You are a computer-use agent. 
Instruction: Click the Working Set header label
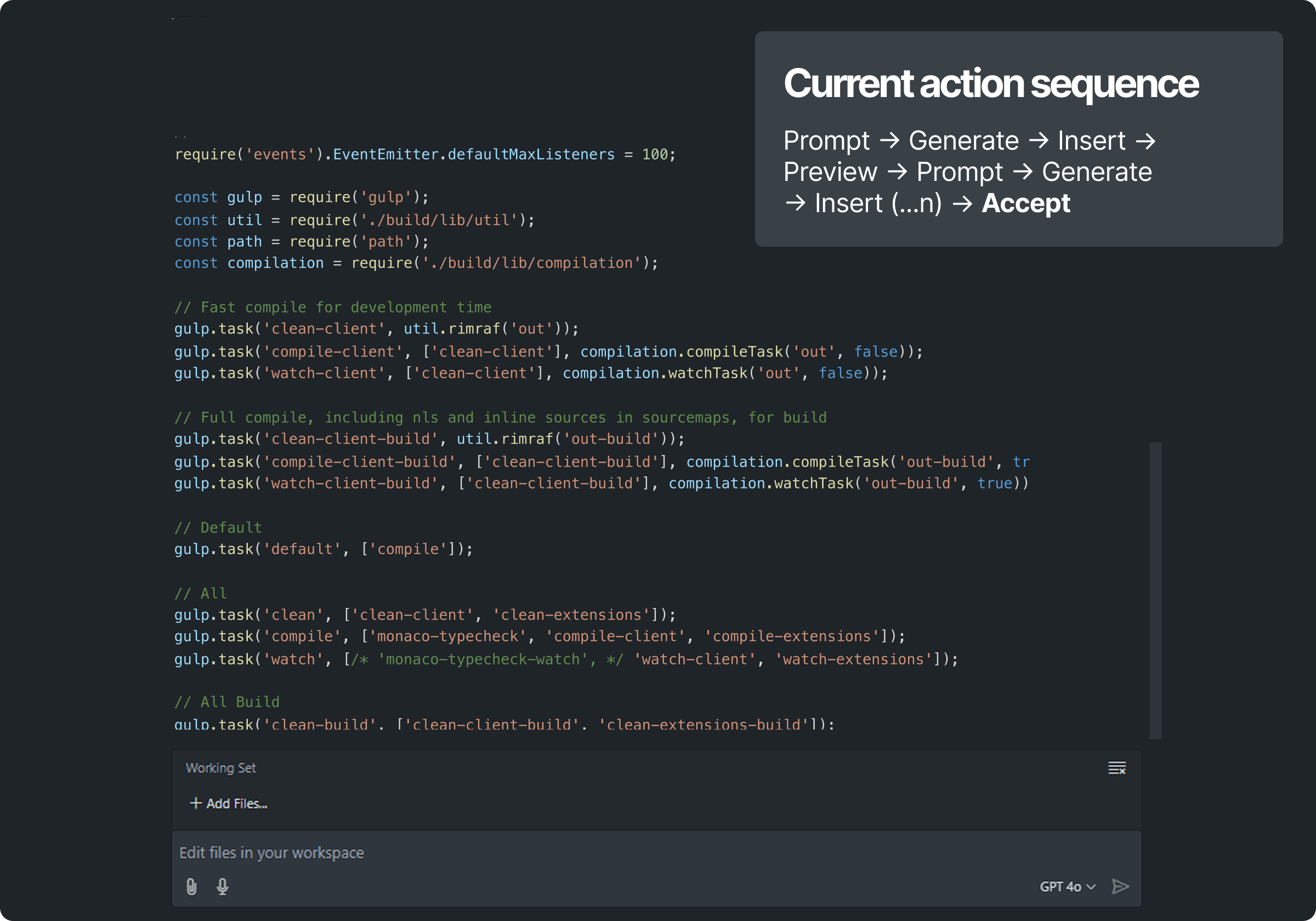click(221, 768)
